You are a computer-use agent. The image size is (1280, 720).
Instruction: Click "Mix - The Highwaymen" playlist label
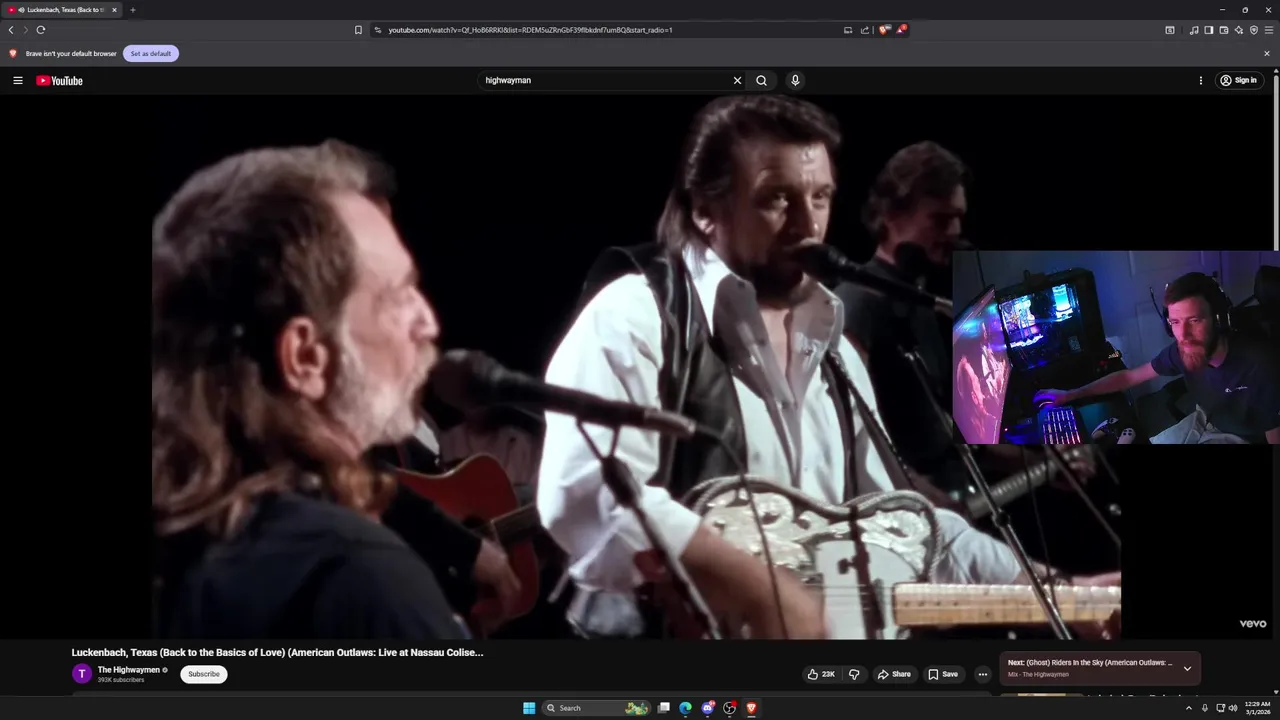(x=1038, y=675)
